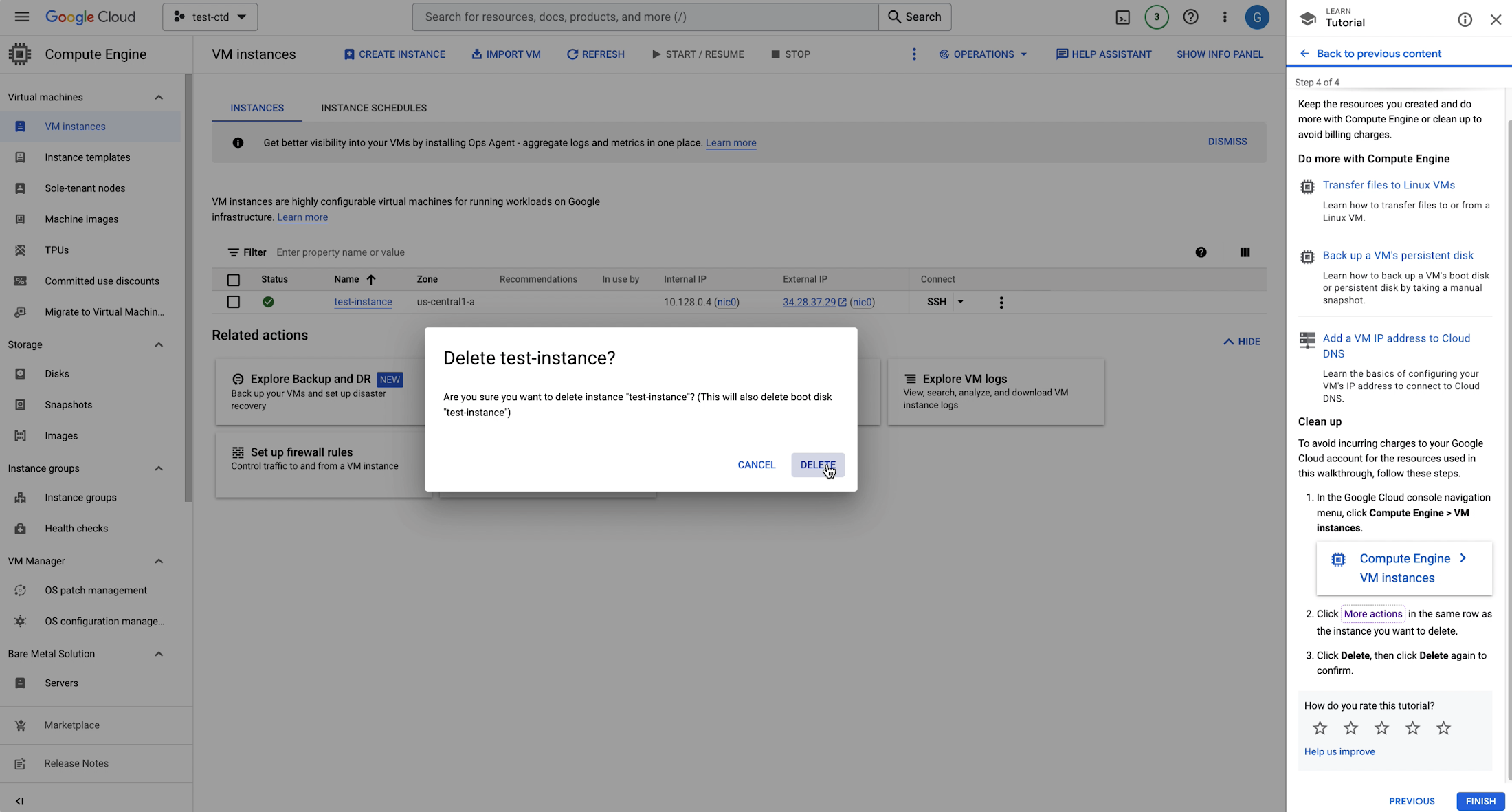
Task: Open Committed use discounts page
Action: pyautogui.click(x=90, y=281)
